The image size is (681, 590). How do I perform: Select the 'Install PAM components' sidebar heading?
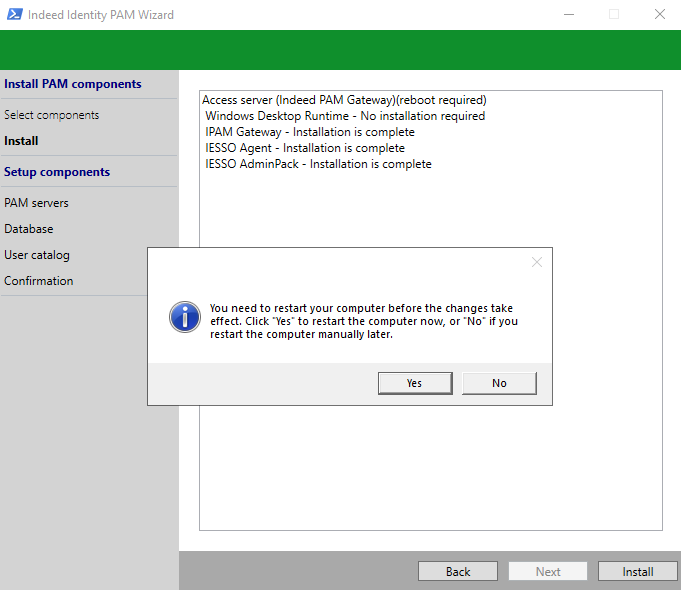pos(73,84)
